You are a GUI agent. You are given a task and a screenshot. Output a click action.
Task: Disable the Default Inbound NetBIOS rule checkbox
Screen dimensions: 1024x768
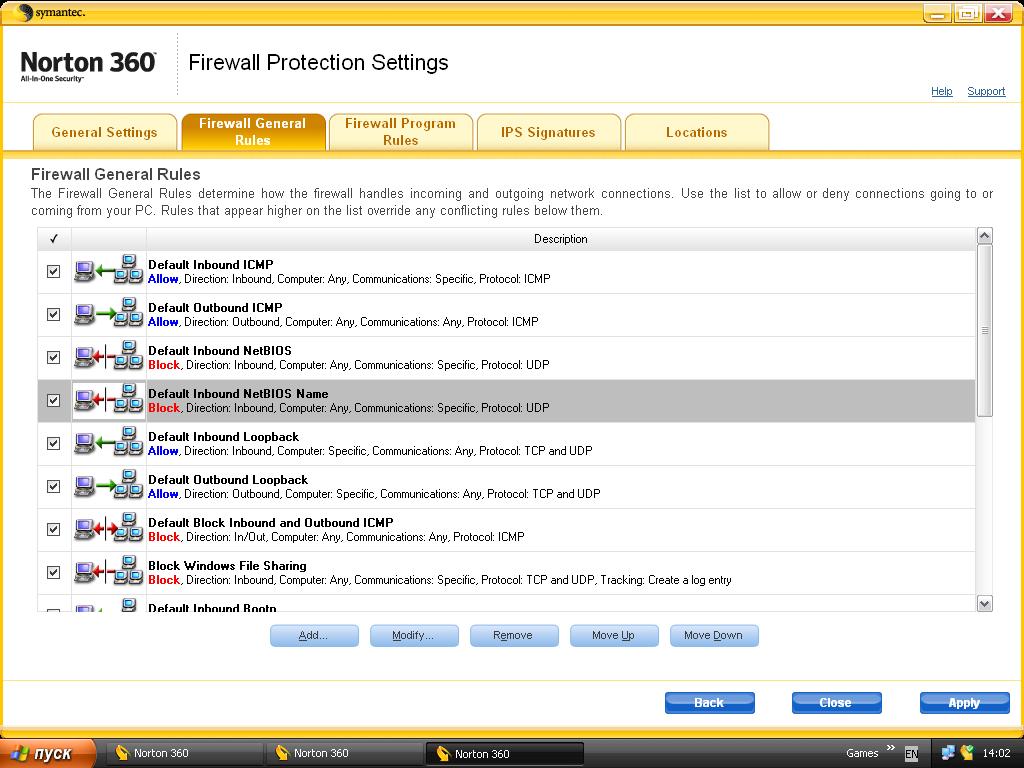[54, 357]
